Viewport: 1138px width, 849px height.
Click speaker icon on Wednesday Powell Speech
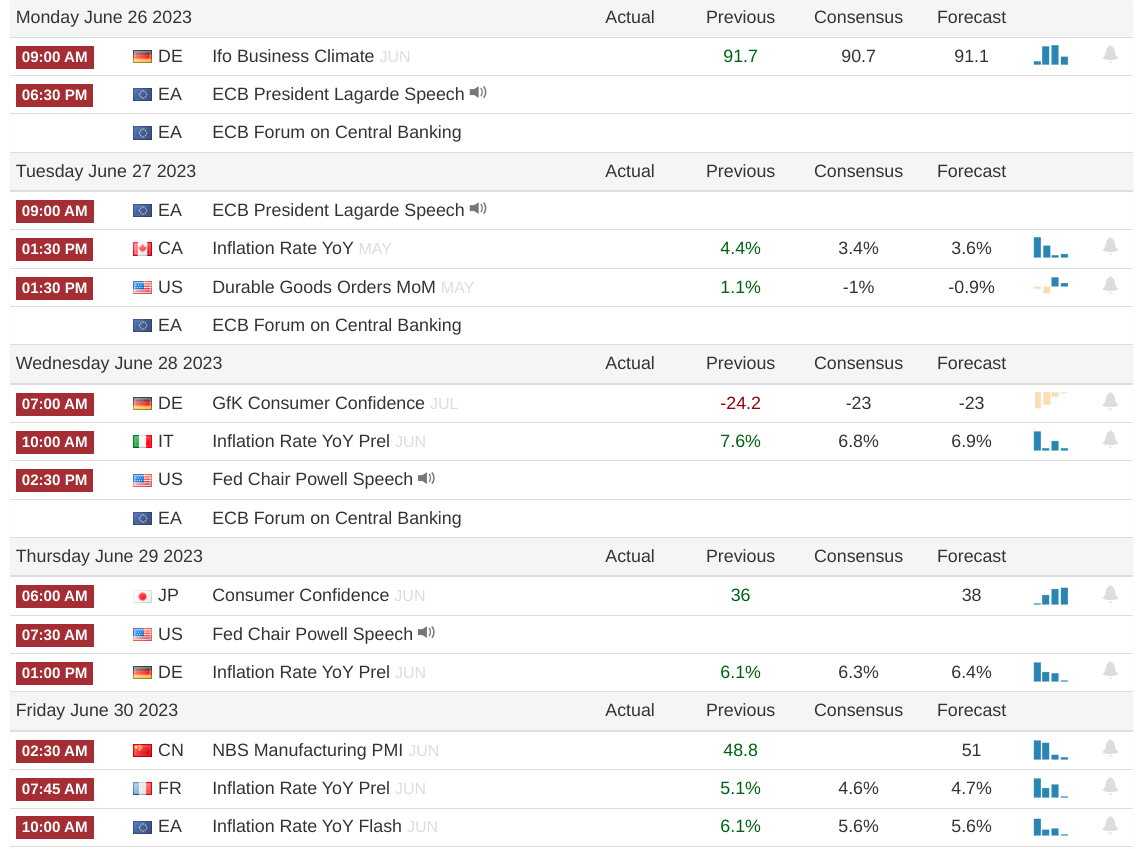coord(426,478)
